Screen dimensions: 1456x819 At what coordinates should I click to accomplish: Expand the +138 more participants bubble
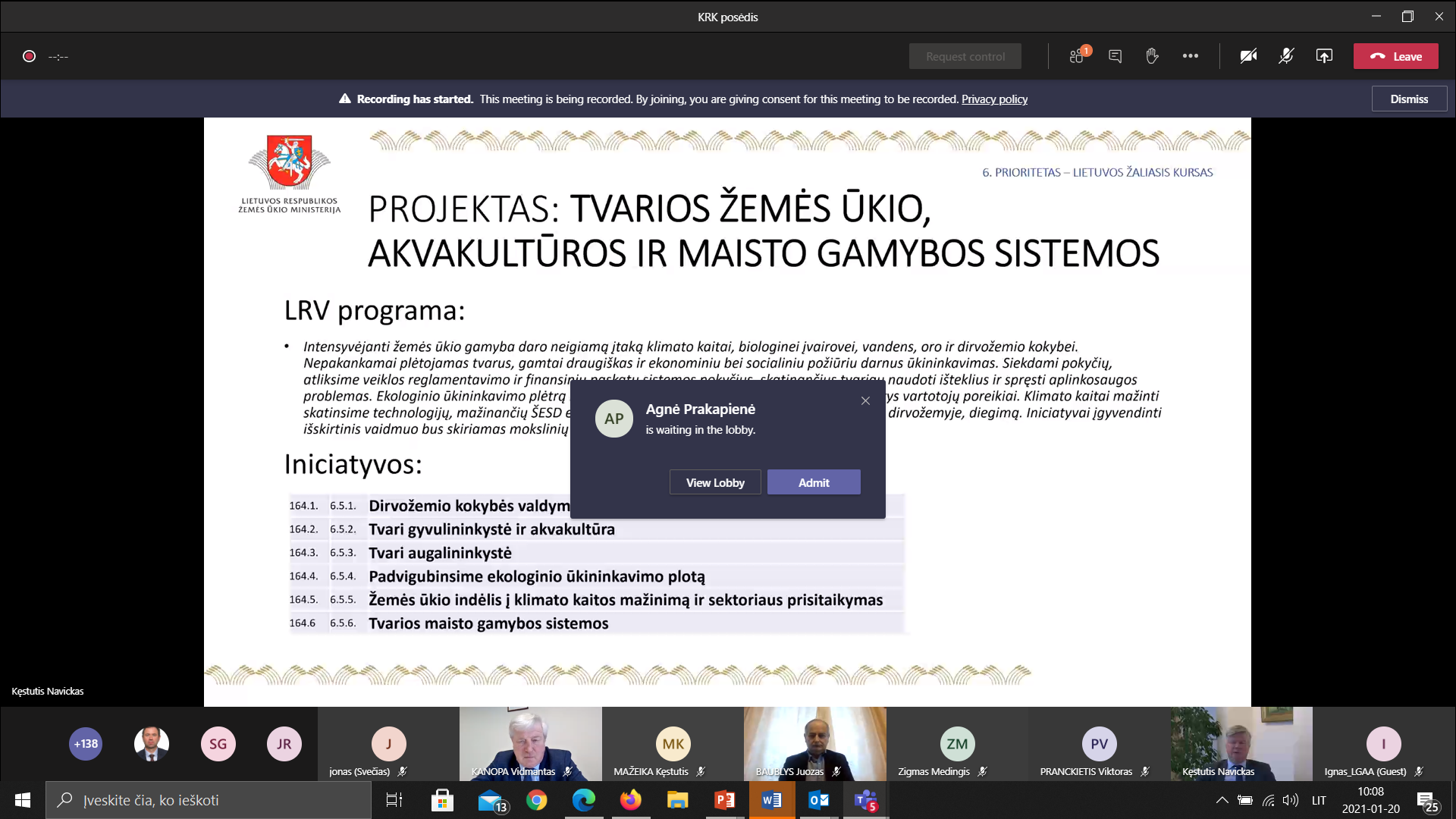tap(86, 744)
